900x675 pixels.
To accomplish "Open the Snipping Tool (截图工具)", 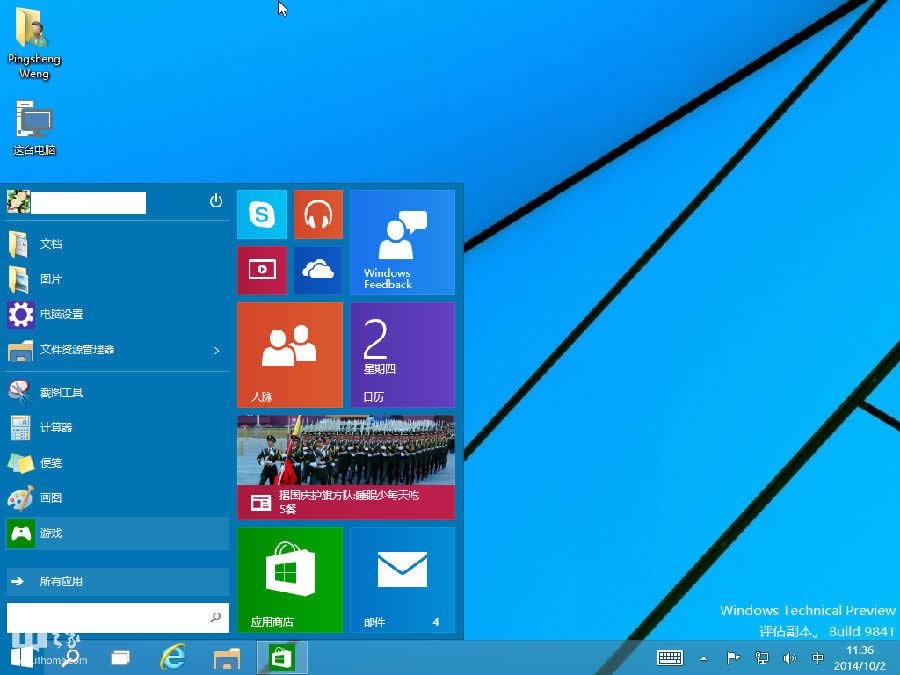I will (x=60, y=392).
